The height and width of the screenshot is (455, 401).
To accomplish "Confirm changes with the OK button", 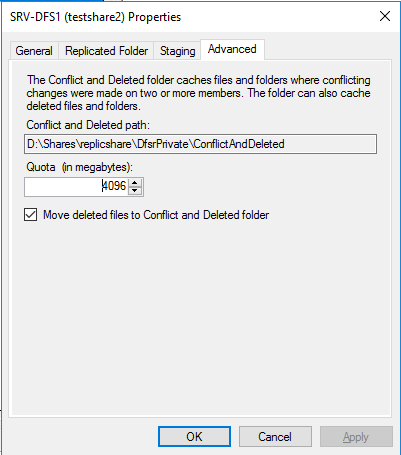I will 194,437.
